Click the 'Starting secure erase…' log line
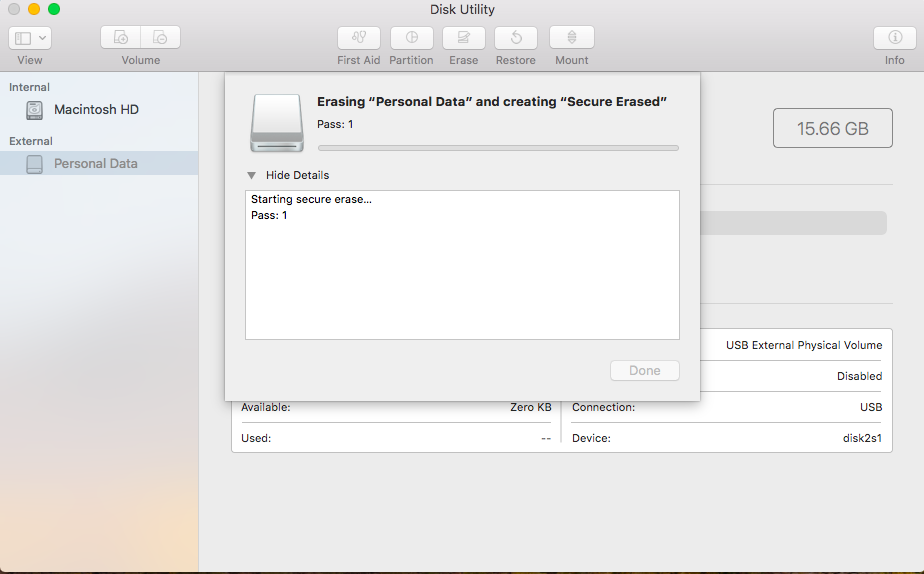The height and width of the screenshot is (574, 924). 311,199
